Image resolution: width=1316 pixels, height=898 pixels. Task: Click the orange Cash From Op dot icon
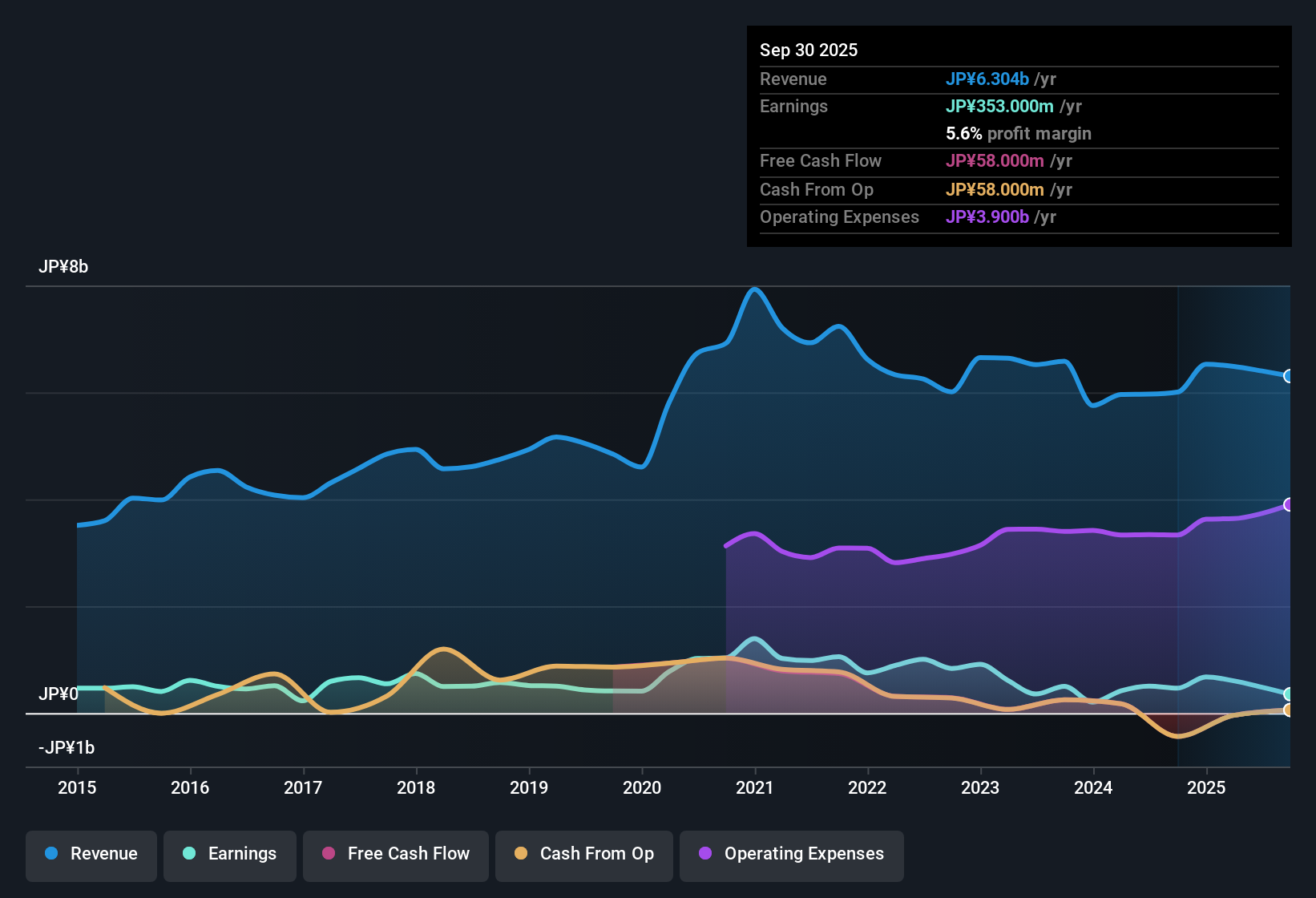pos(521,854)
